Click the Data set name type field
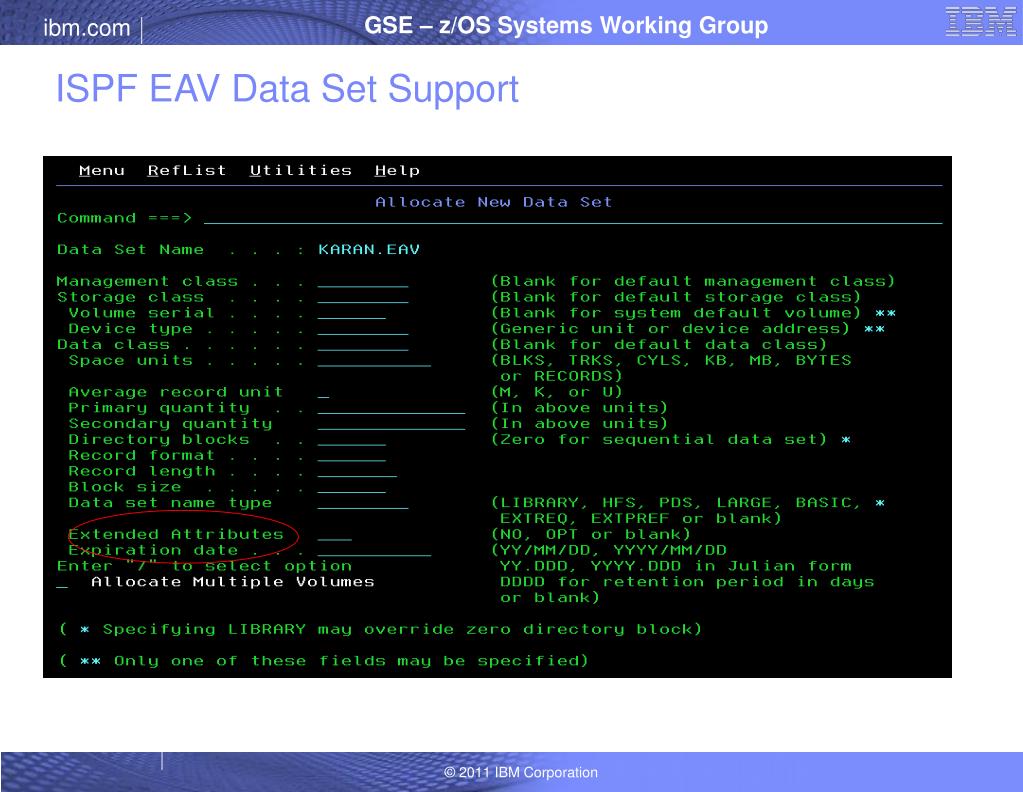 (363, 504)
